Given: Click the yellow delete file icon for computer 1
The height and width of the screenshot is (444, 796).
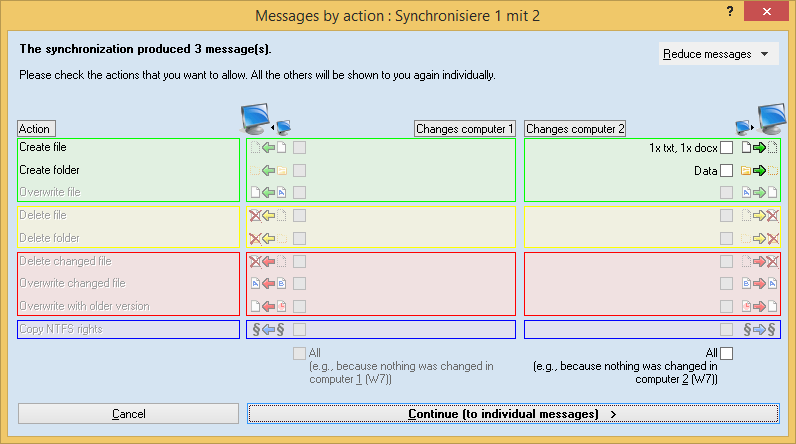Looking at the screenshot, I should coord(267,215).
